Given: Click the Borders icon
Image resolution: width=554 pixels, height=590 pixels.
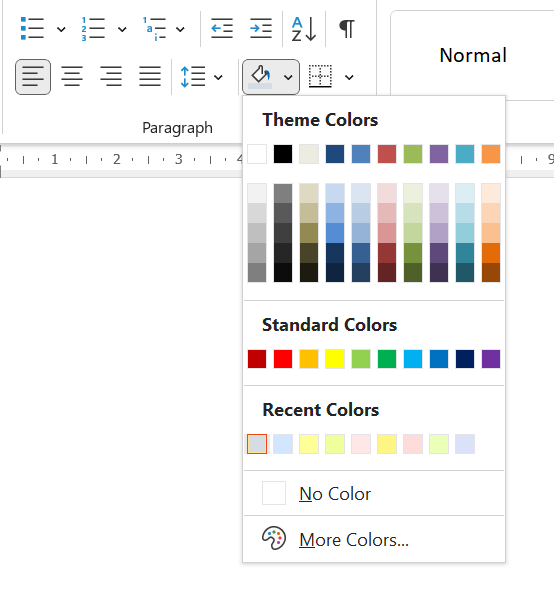Looking at the screenshot, I should click(320, 76).
